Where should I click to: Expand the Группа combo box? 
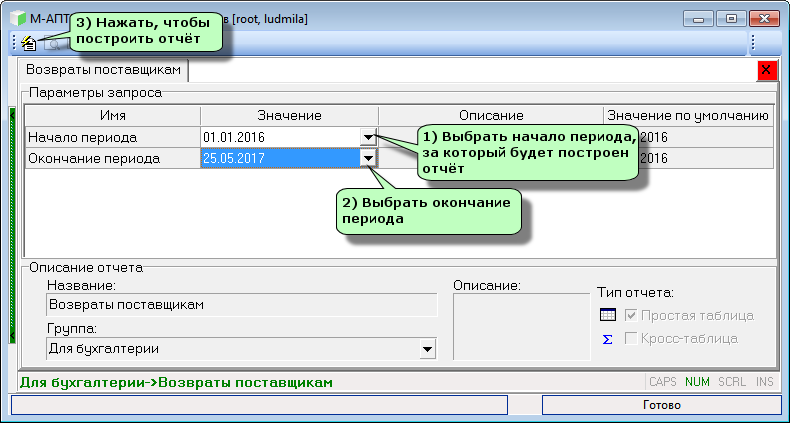pos(427,348)
